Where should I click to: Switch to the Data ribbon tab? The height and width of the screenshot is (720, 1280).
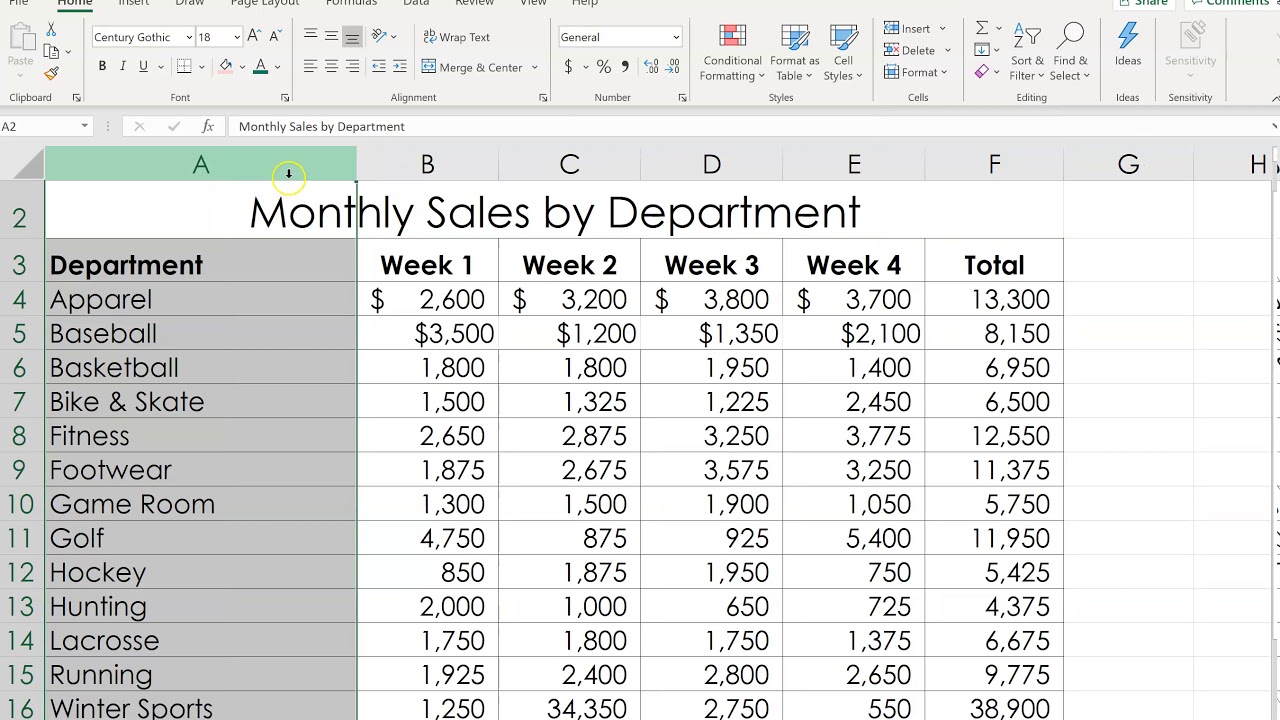coord(416,3)
